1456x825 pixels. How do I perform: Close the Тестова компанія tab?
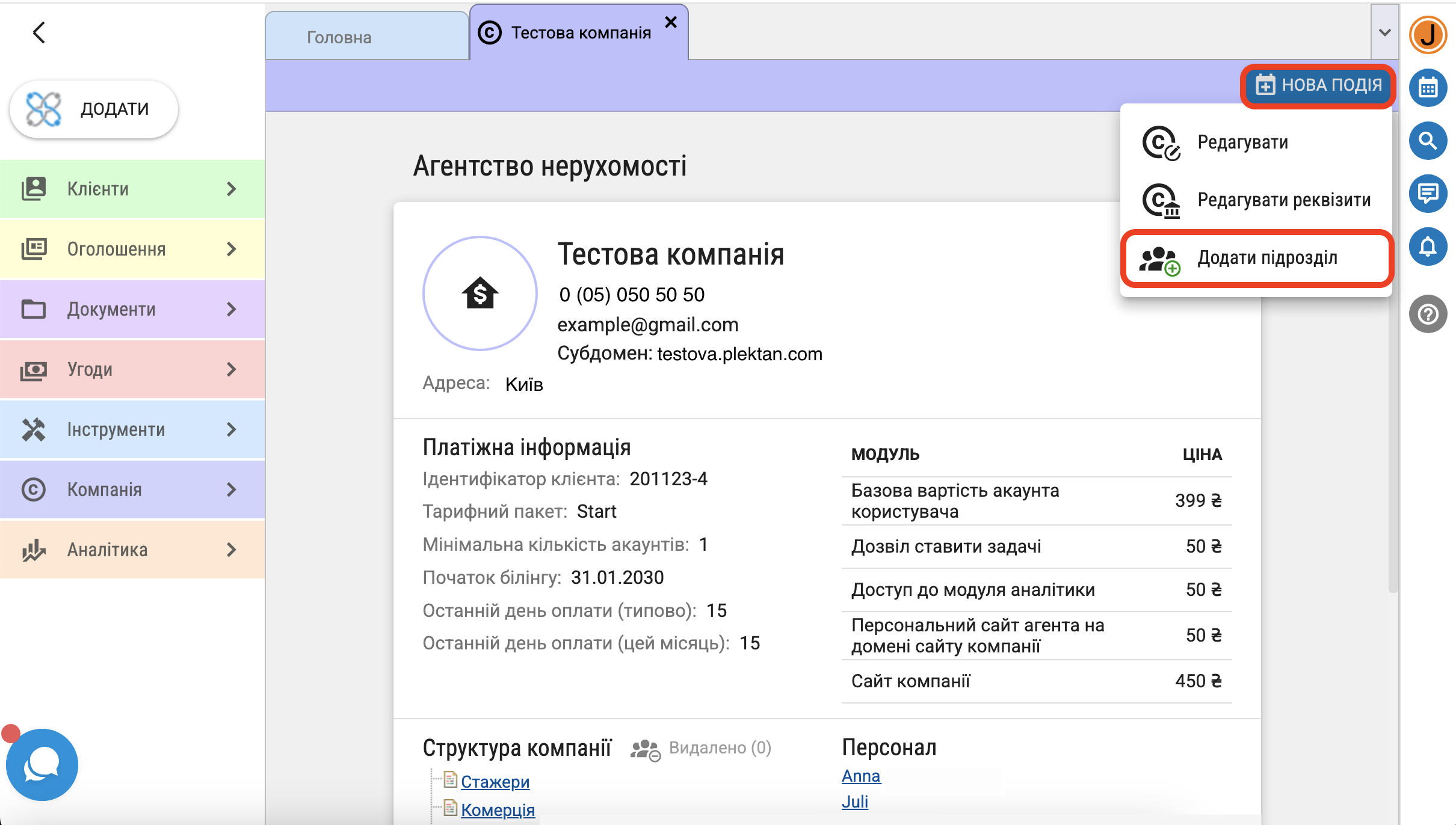[671, 23]
